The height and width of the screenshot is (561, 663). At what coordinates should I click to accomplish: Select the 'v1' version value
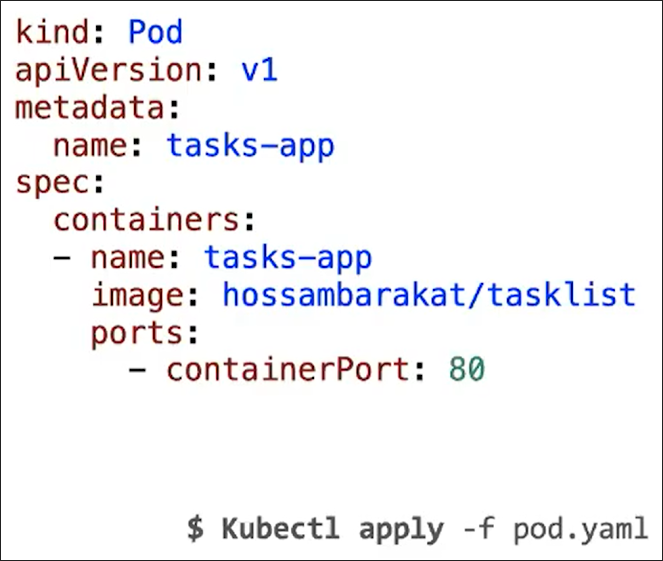click(x=259, y=71)
